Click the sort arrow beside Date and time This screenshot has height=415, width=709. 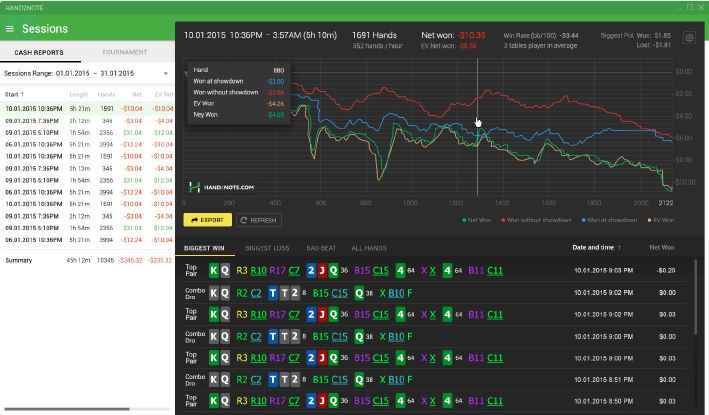(x=619, y=247)
